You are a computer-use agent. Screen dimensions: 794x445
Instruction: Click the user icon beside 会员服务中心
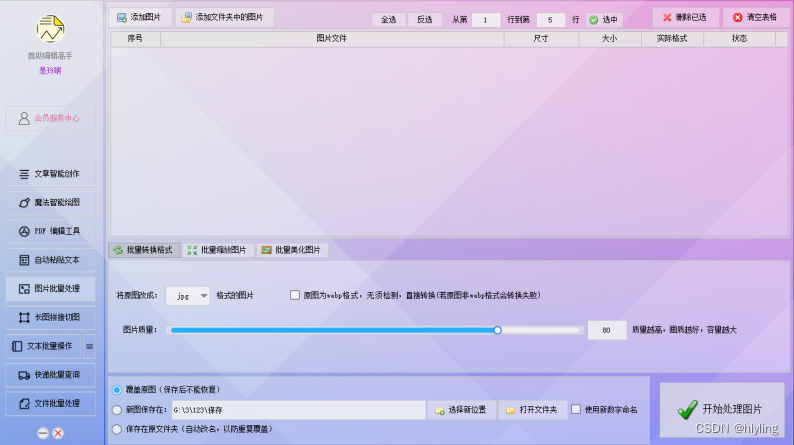click(24, 118)
